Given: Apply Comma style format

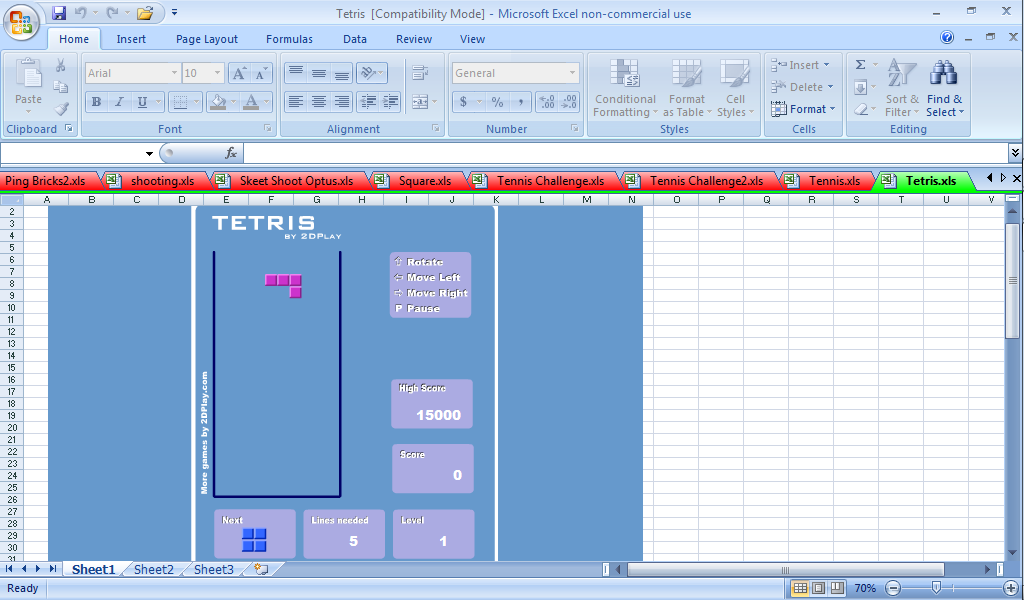Looking at the screenshot, I should tap(520, 102).
